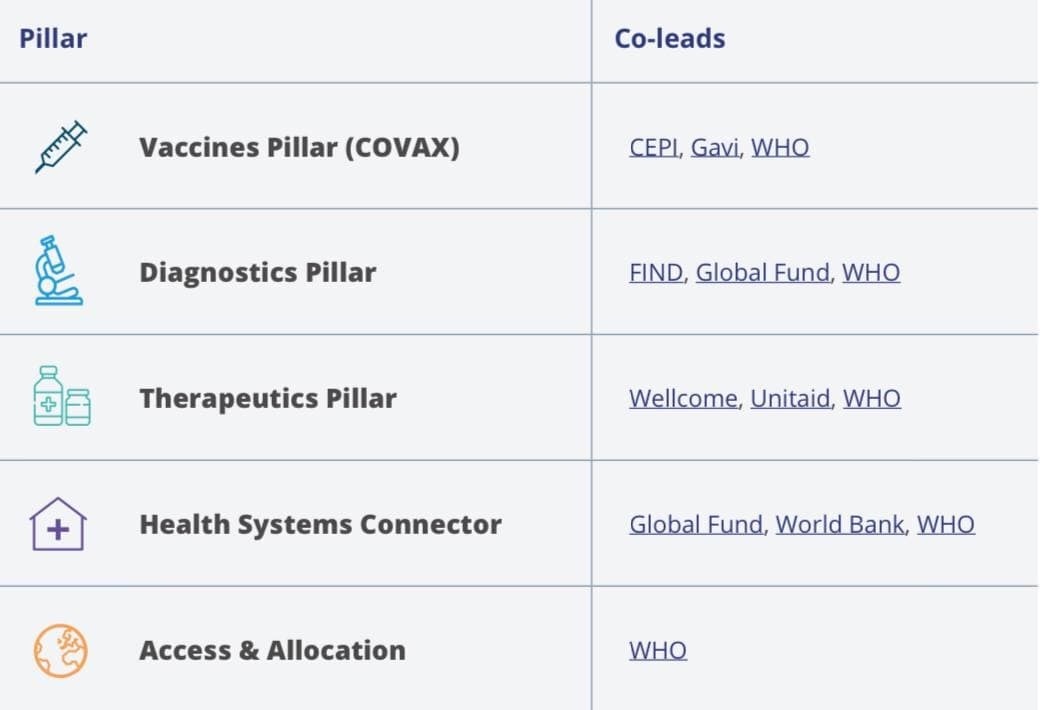Image resolution: width=1043 pixels, height=710 pixels.
Task: Select the Health Systems Connector title
Action: [320, 525]
